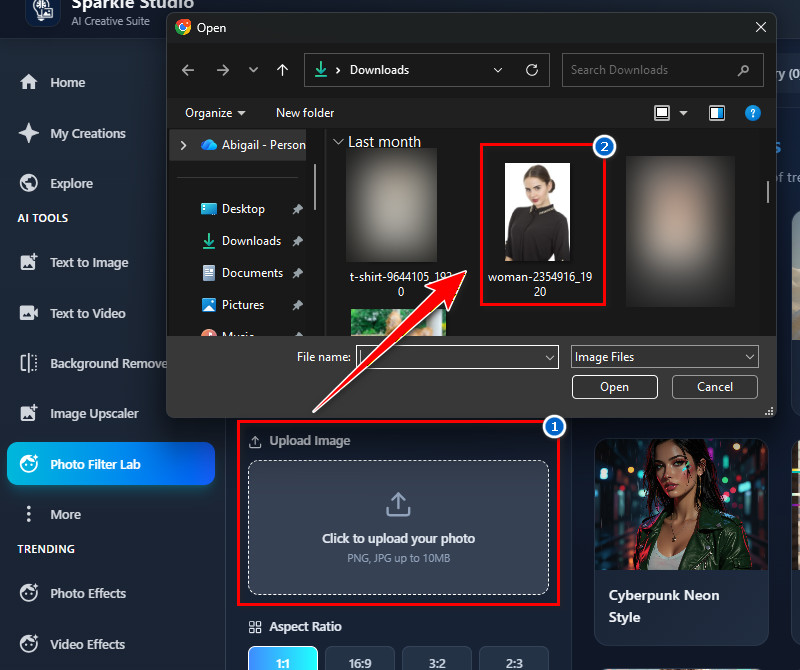The height and width of the screenshot is (670, 800).
Task: Close the Open dialog window
Action: (761, 27)
